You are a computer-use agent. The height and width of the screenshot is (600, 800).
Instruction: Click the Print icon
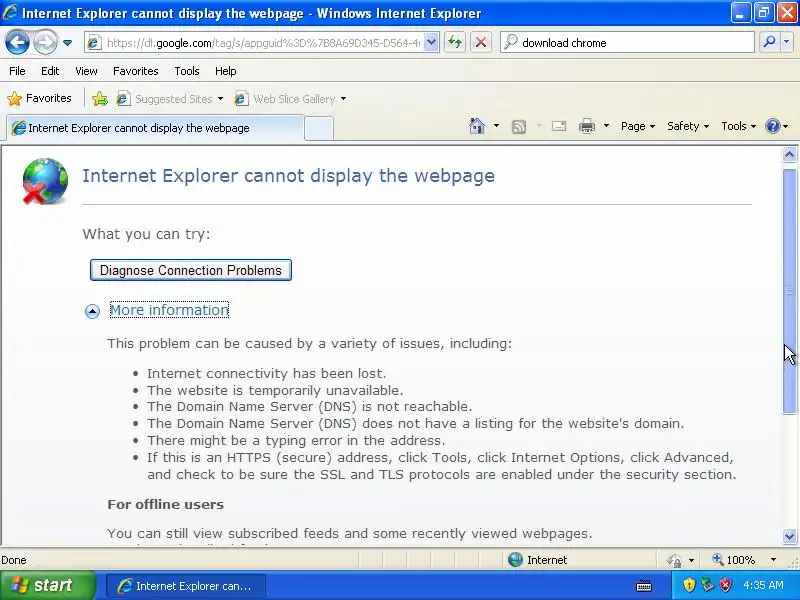coord(587,126)
